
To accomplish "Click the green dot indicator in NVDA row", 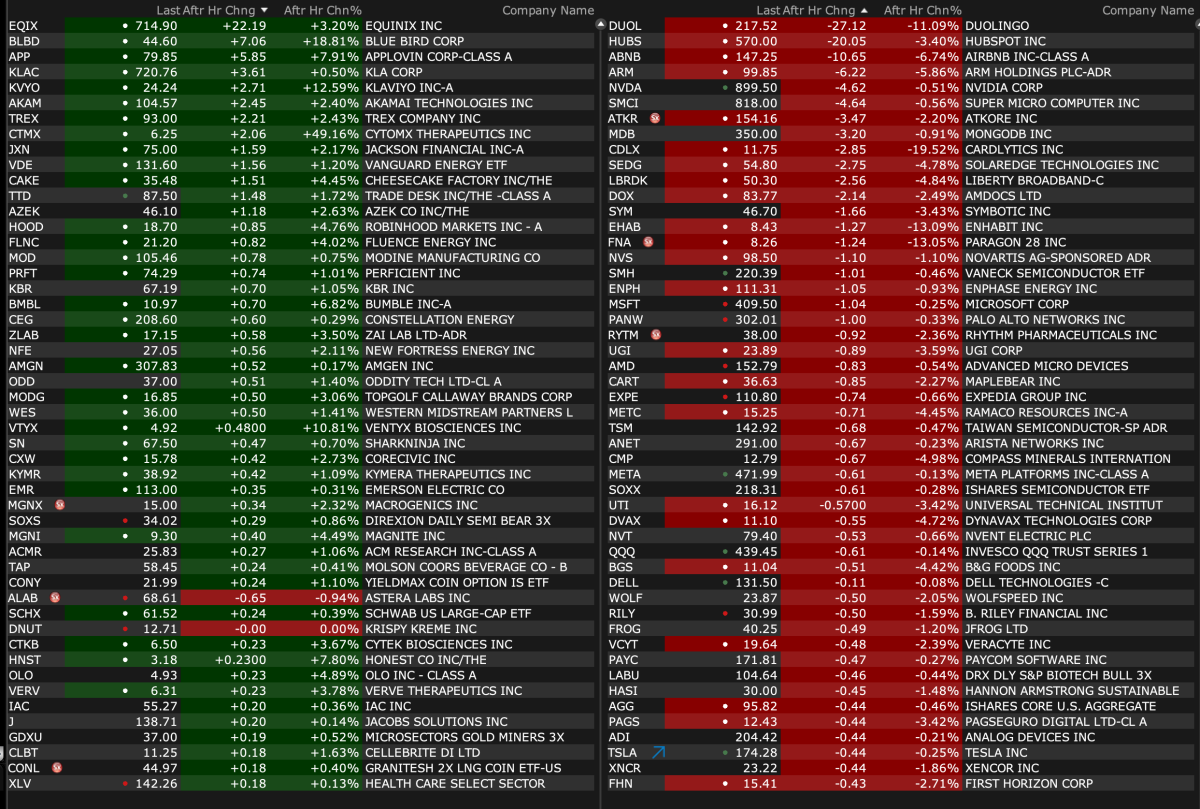I will [x=724, y=87].
